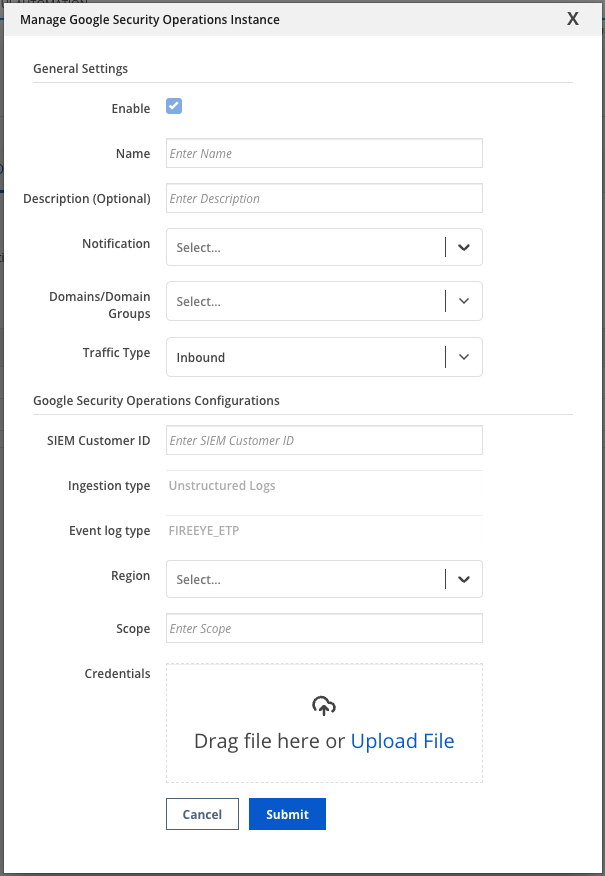
Task: Click the cloud upload icon
Action: 324,706
